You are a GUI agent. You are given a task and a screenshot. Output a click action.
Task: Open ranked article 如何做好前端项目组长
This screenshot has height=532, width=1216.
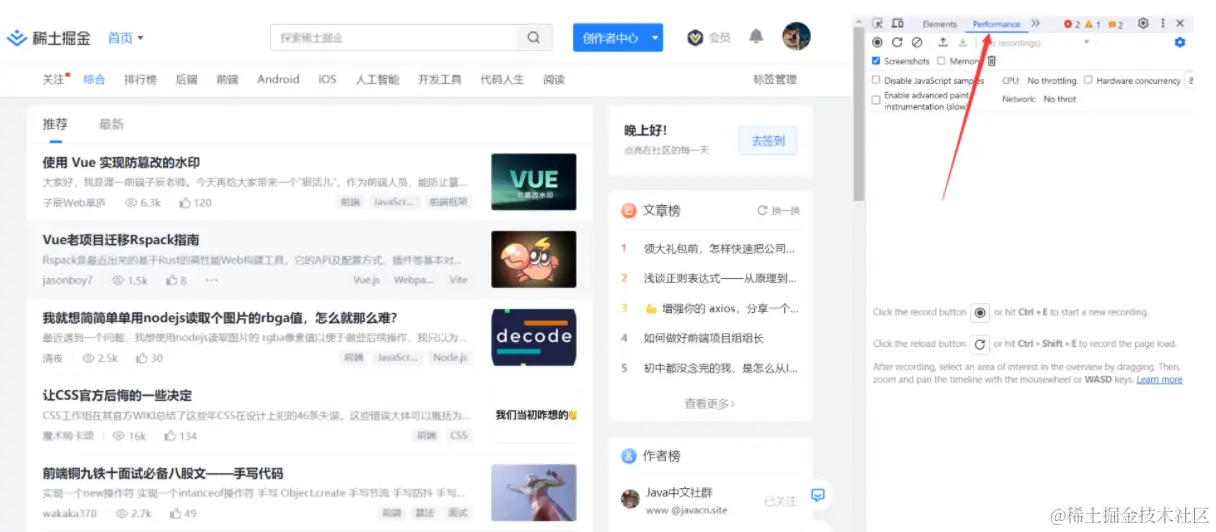coord(706,338)
